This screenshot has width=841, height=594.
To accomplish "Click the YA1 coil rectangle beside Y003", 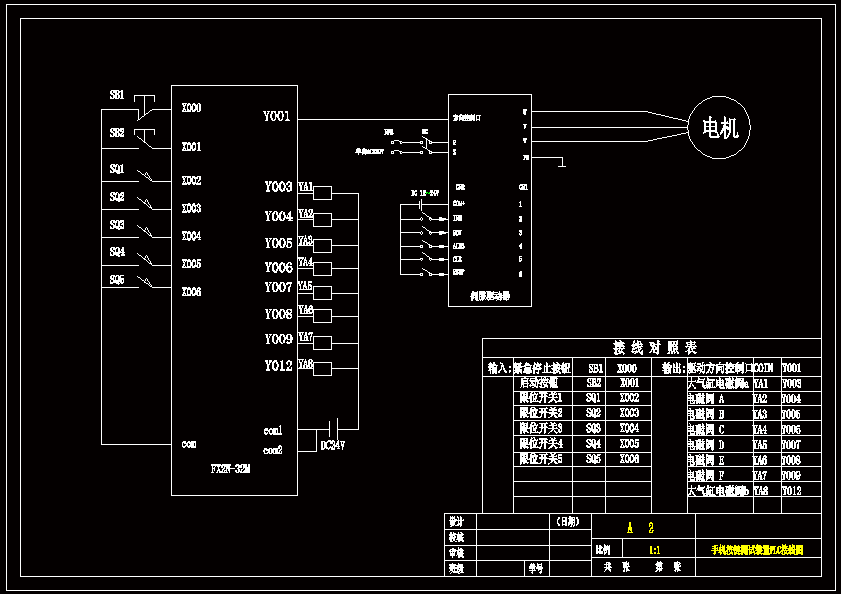I will 322,193.
